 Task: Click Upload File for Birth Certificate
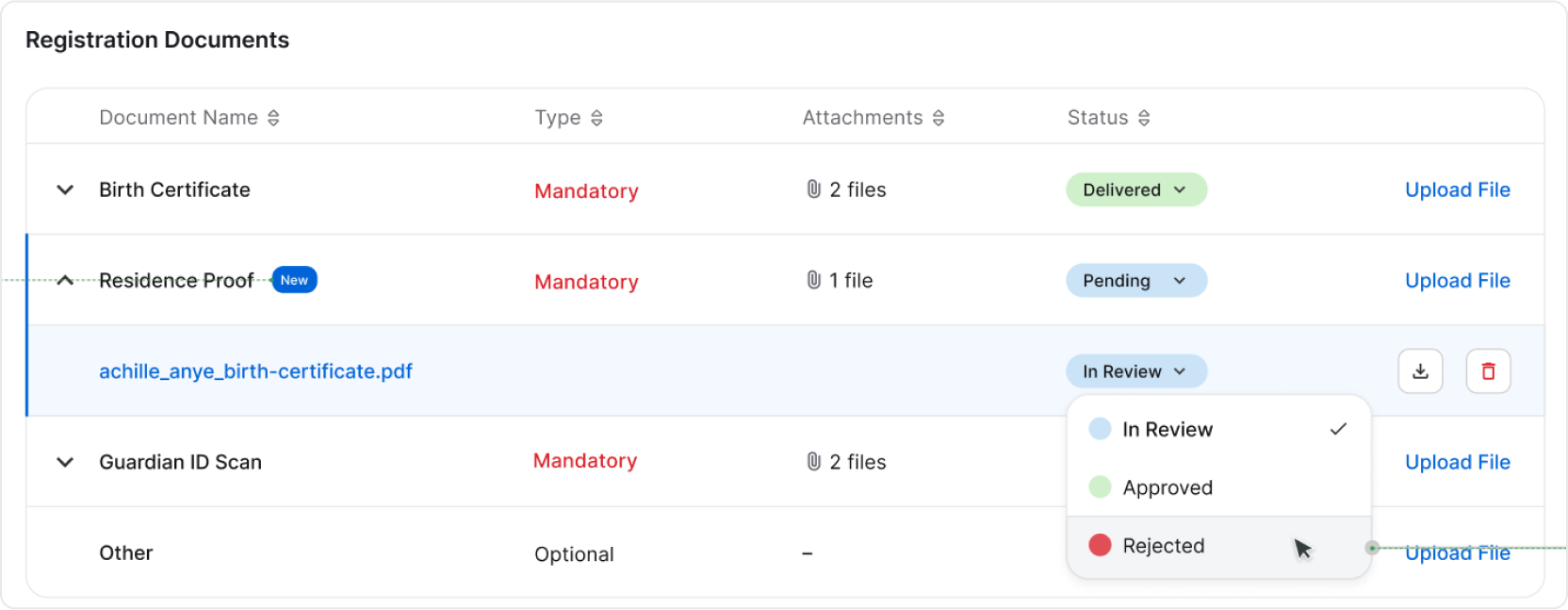pos(1457,190)
